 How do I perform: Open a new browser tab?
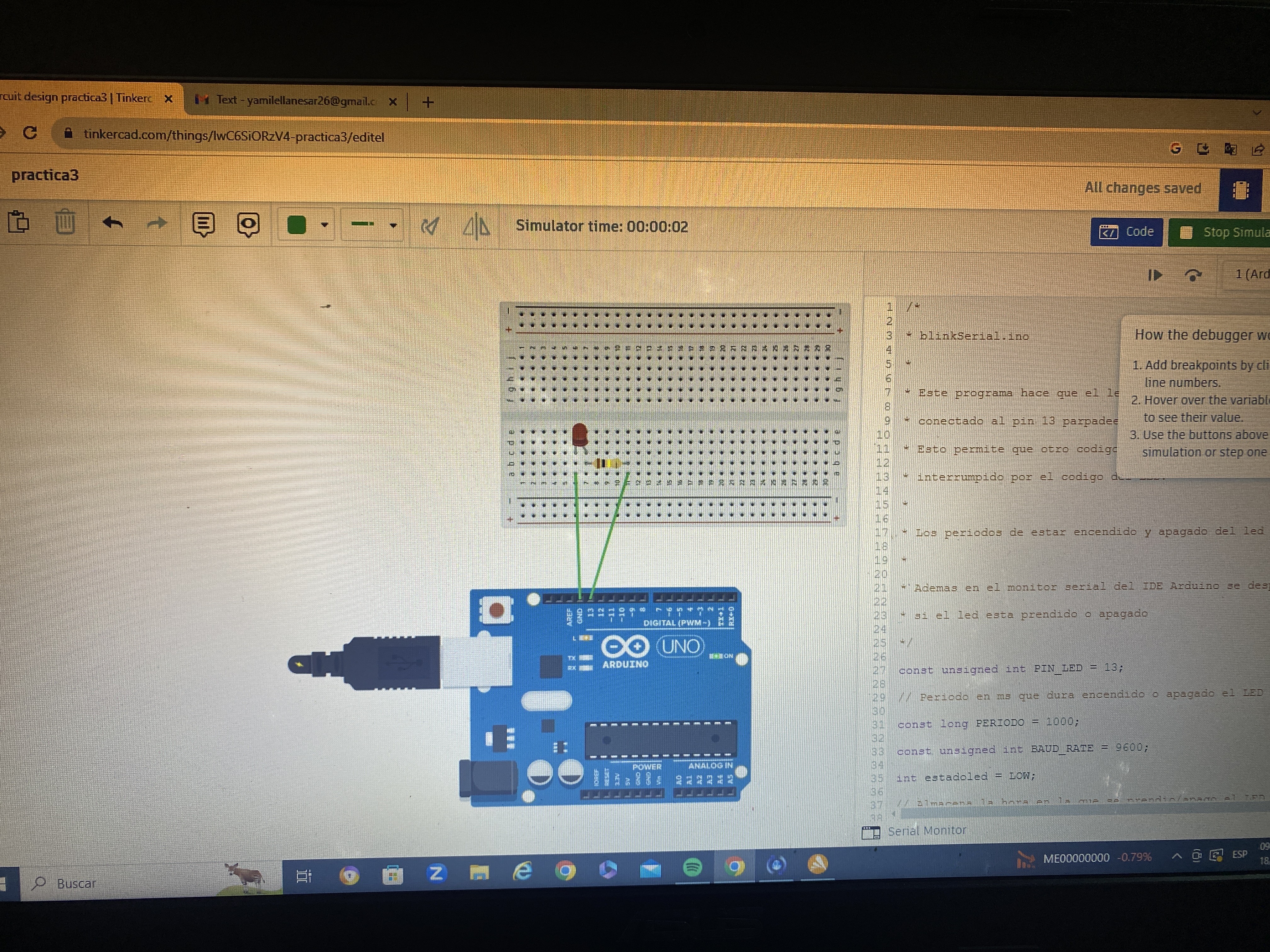coord(428,103)
